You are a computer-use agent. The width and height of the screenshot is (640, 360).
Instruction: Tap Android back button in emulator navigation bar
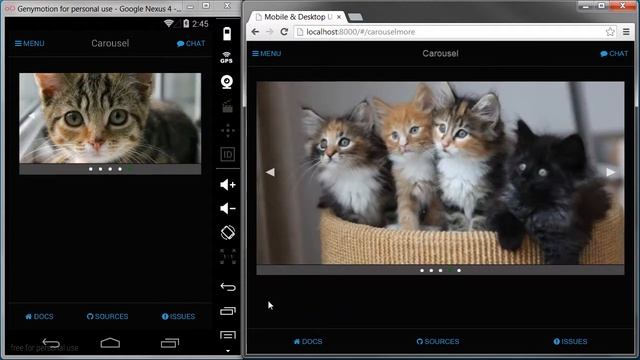pyautogui.click(x=51, y=343)
